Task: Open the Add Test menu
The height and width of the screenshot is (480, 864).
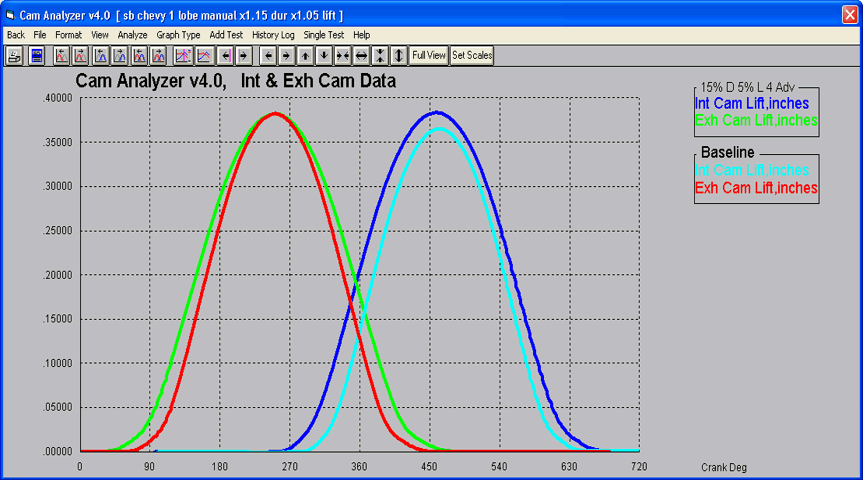Action: pyautogui.click(x=226, y=35)
